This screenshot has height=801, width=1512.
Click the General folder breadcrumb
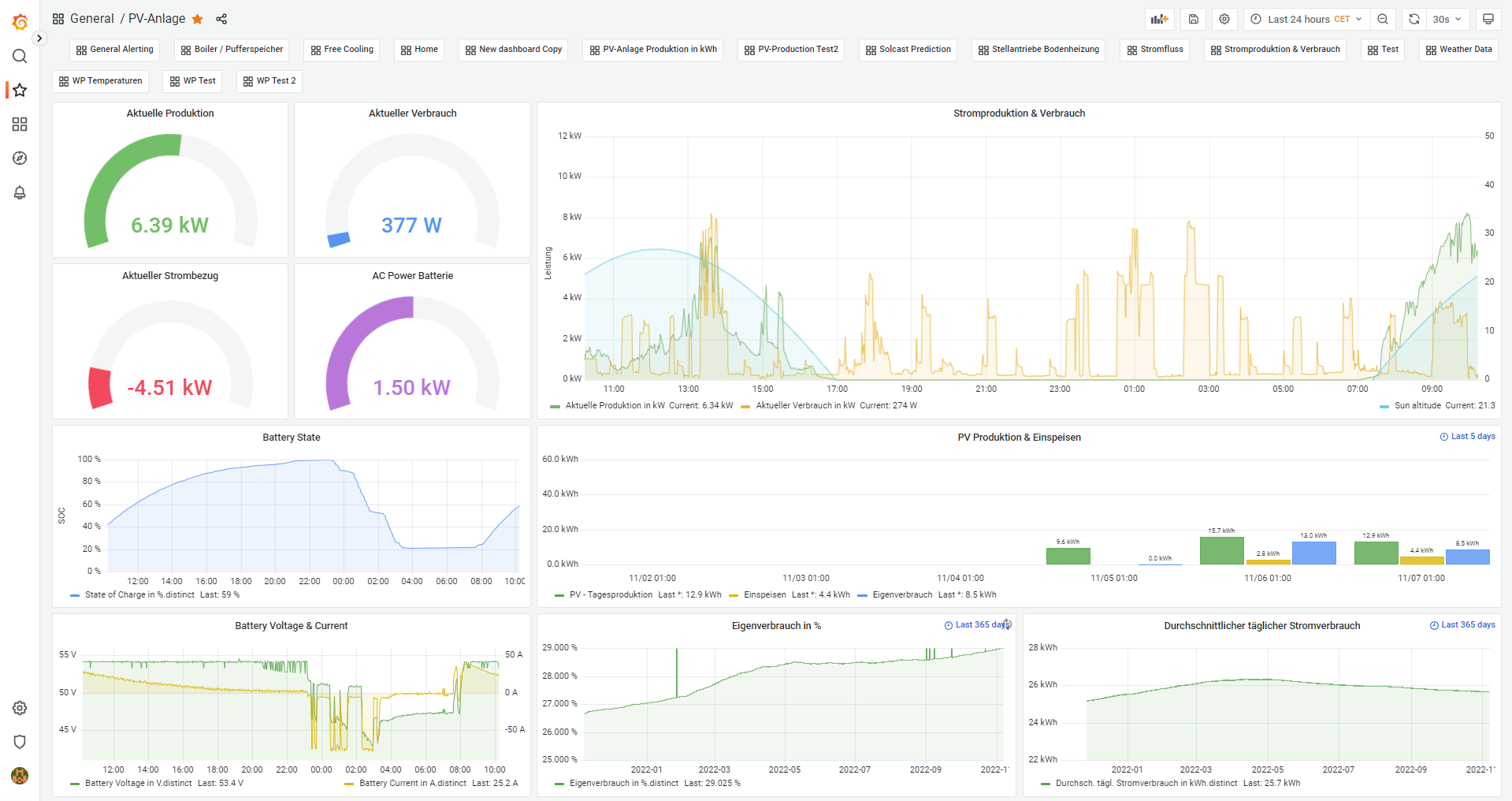click(x=91, y=19)
